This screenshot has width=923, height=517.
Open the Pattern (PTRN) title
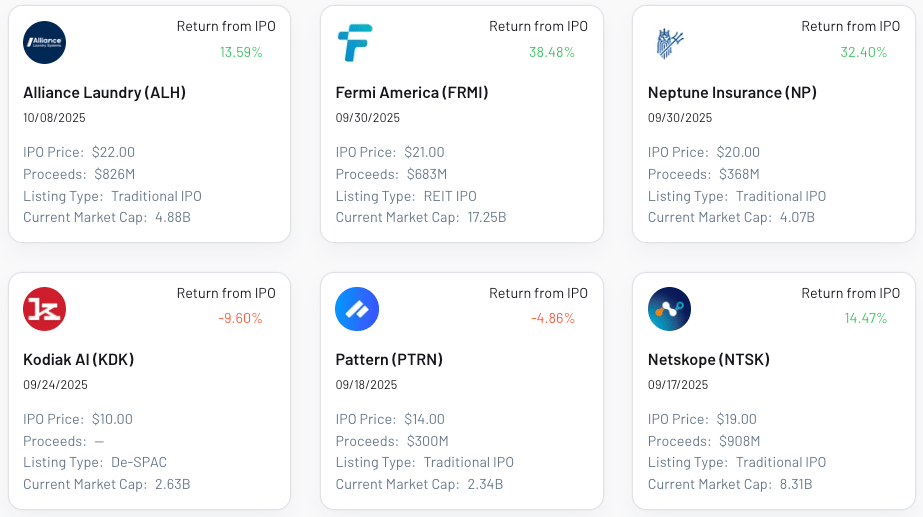389,359
